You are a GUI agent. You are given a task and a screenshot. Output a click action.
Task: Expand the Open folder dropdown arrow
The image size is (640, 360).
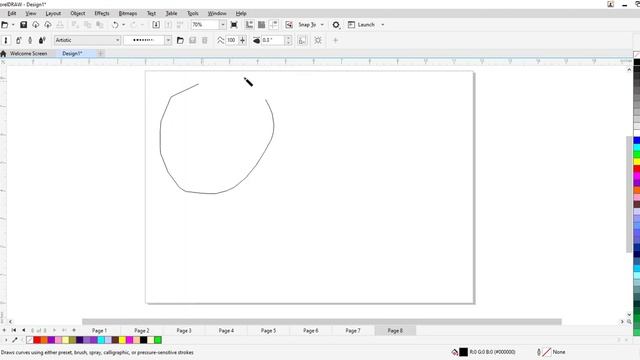tap(13, 25)
